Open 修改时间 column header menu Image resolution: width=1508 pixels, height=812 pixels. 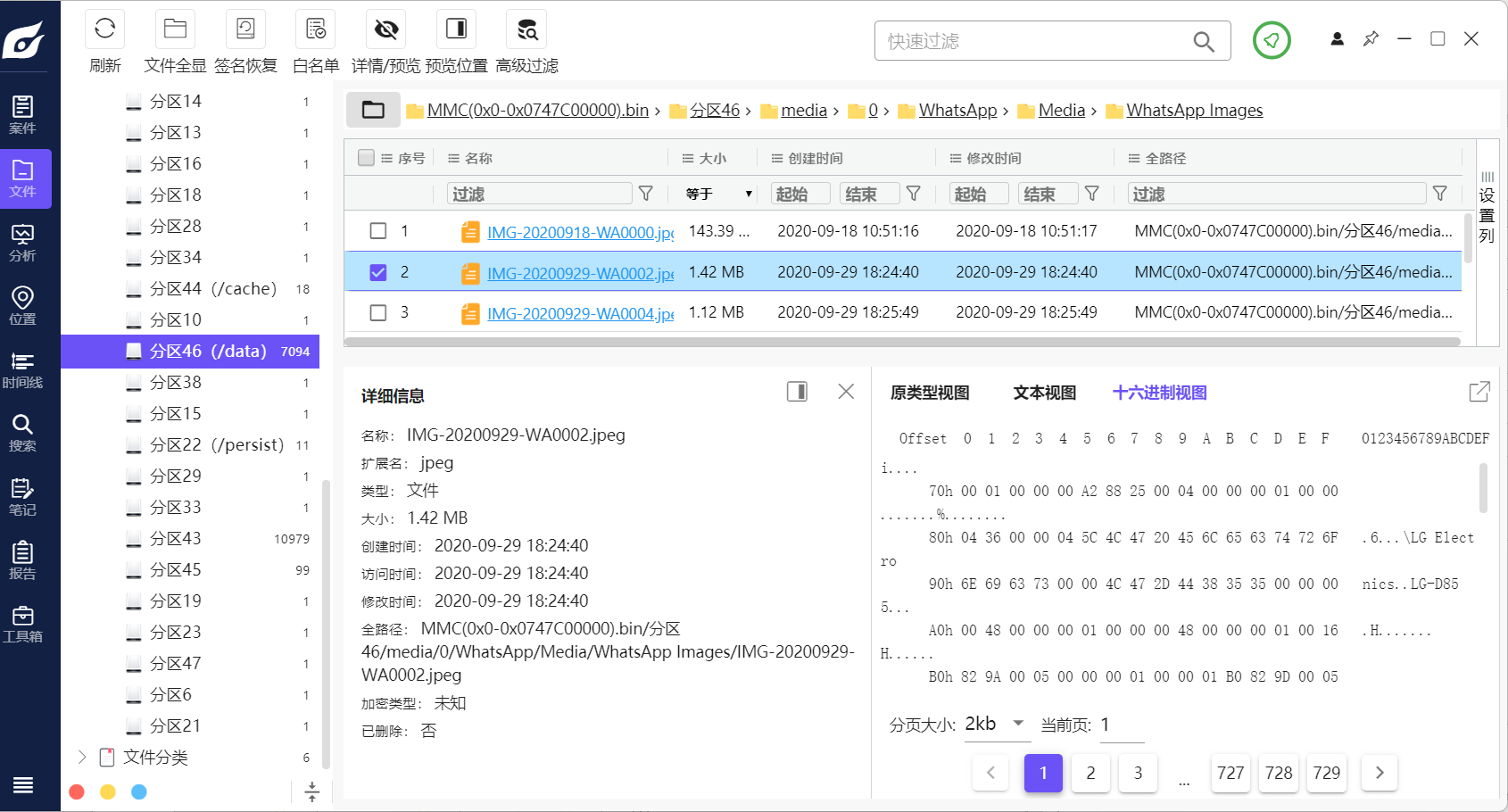coord(956,158)
